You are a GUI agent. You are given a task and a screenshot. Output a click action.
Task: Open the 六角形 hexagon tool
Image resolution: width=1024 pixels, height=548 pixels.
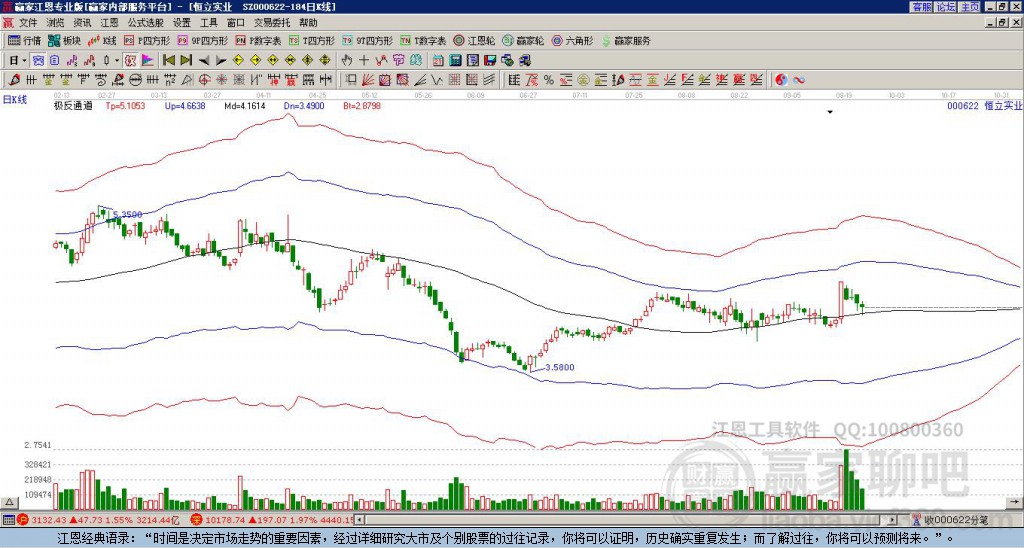[573, 40]
